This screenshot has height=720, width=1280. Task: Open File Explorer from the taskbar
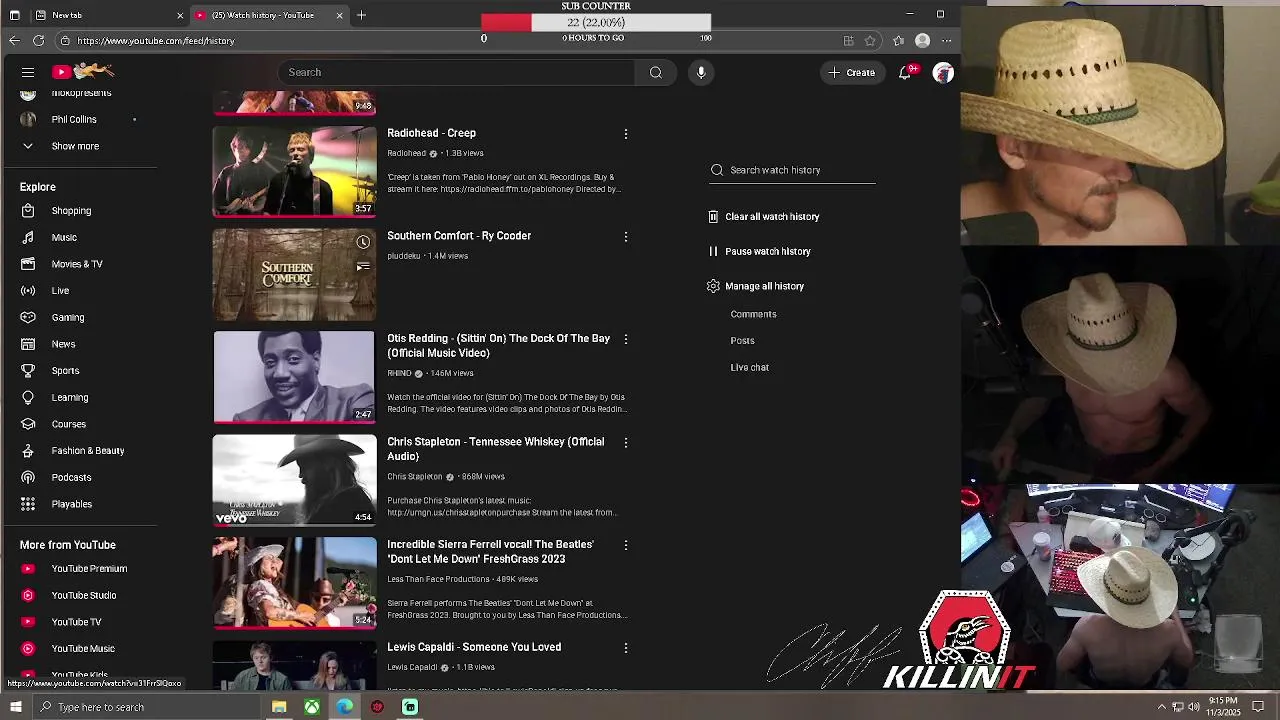pos(279,707)
